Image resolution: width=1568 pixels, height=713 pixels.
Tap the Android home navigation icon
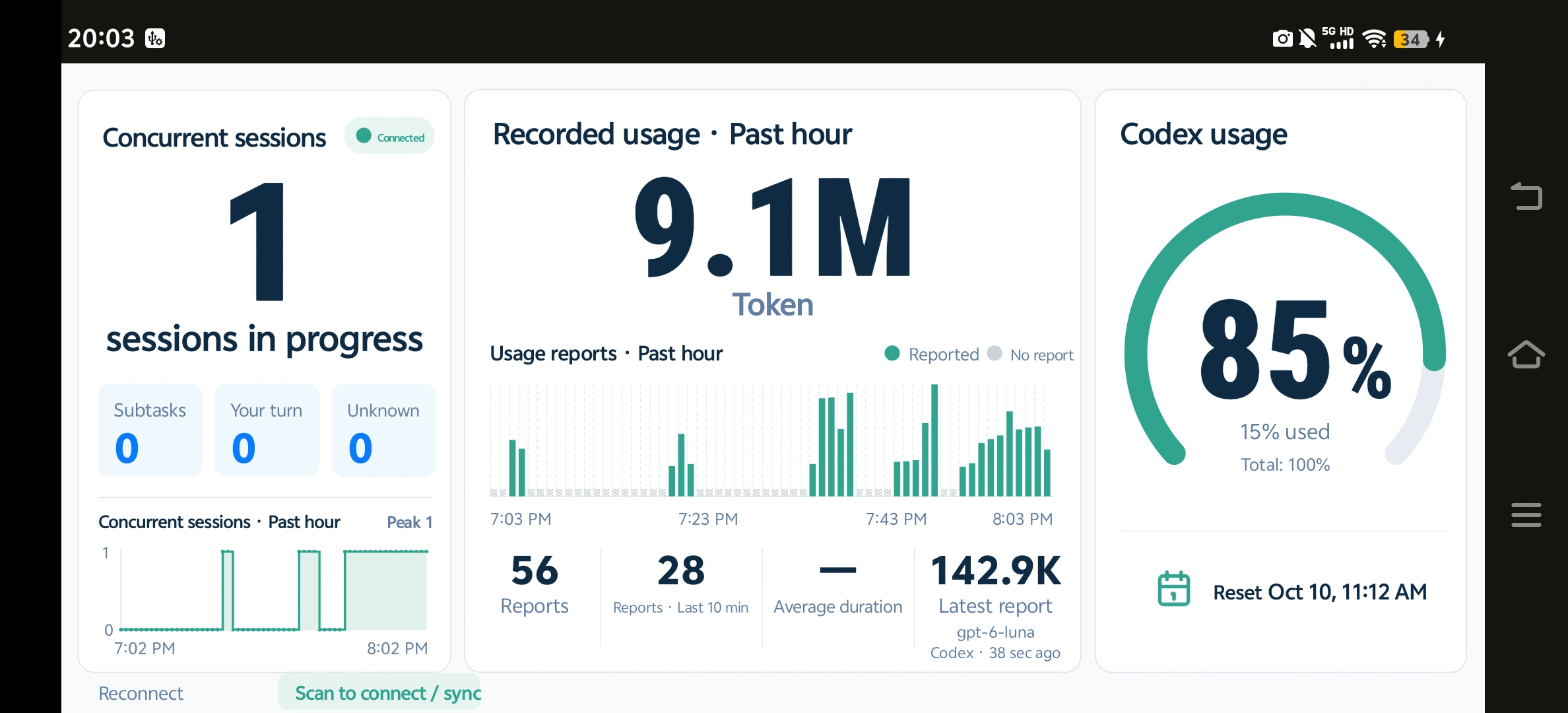tap(1526, 355)
